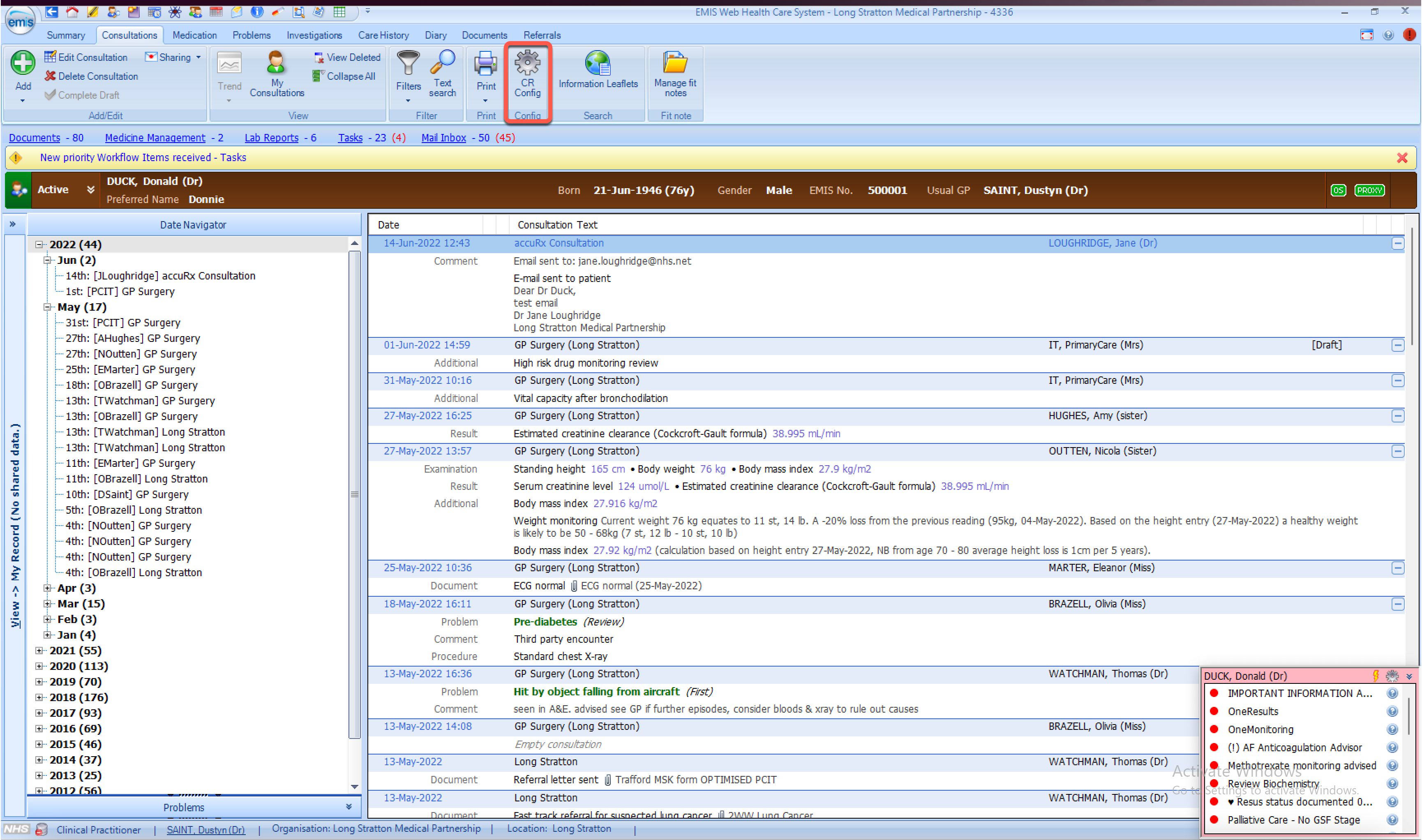1422x840 pixels.
Task: Open the Lab Reports link
Action: click(x=271, y=138)
